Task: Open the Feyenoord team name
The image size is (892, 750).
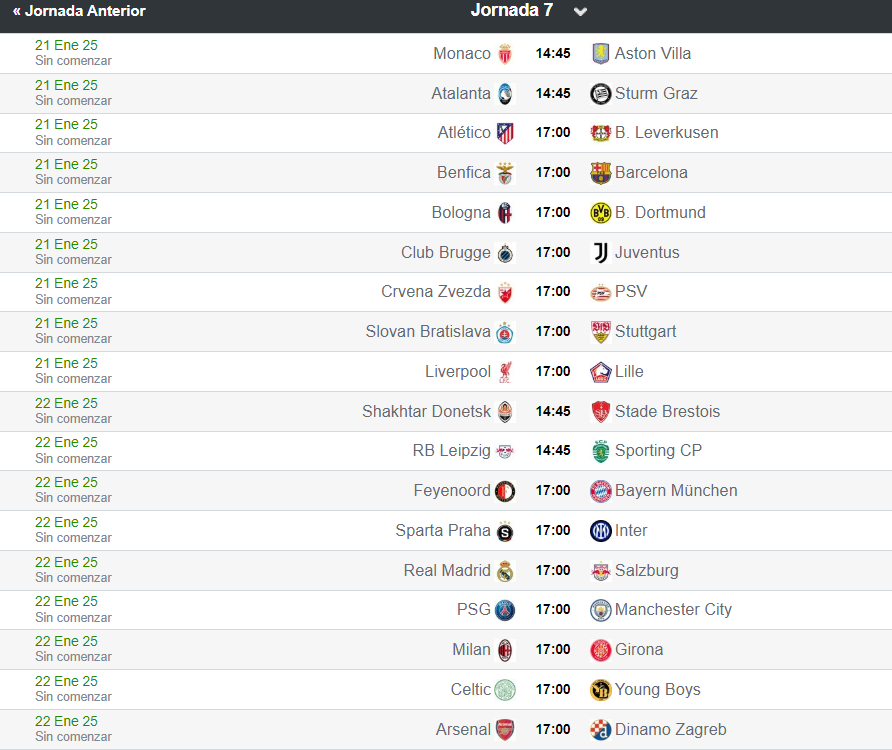Action: [452, 491]
